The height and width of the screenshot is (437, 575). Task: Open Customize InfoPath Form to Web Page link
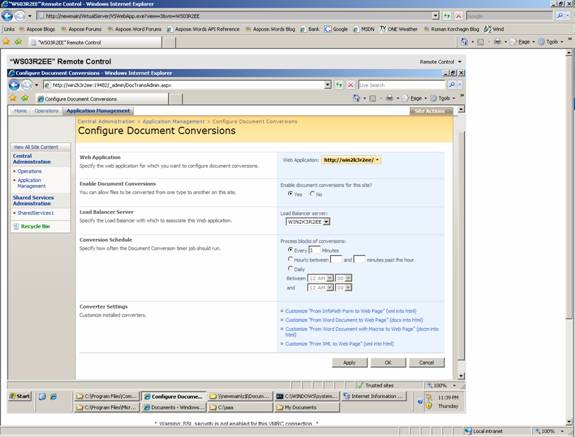(351, 311)
